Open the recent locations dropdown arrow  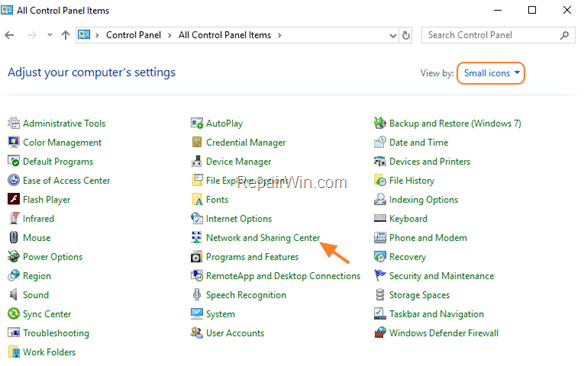point(50,35)
